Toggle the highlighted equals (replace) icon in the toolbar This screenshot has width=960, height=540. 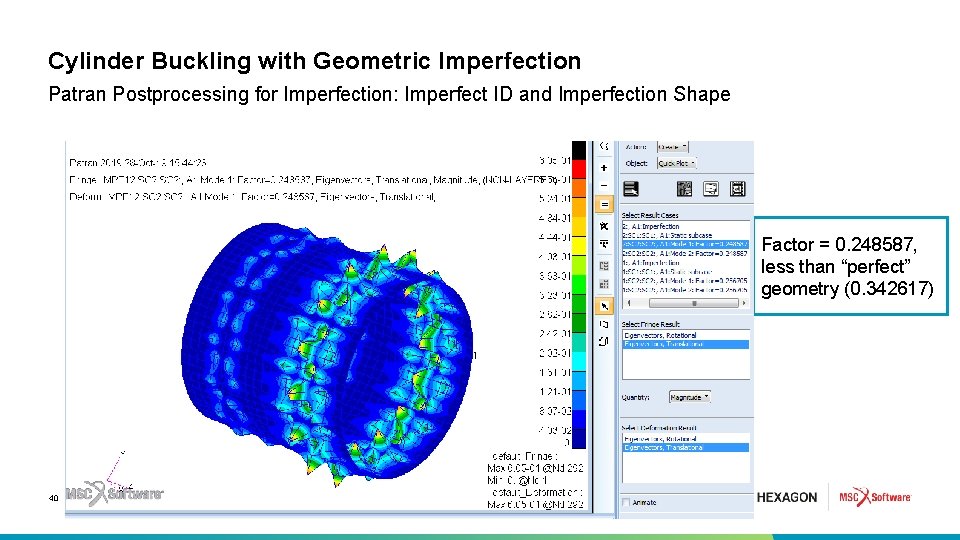click(x=604, y=204)
